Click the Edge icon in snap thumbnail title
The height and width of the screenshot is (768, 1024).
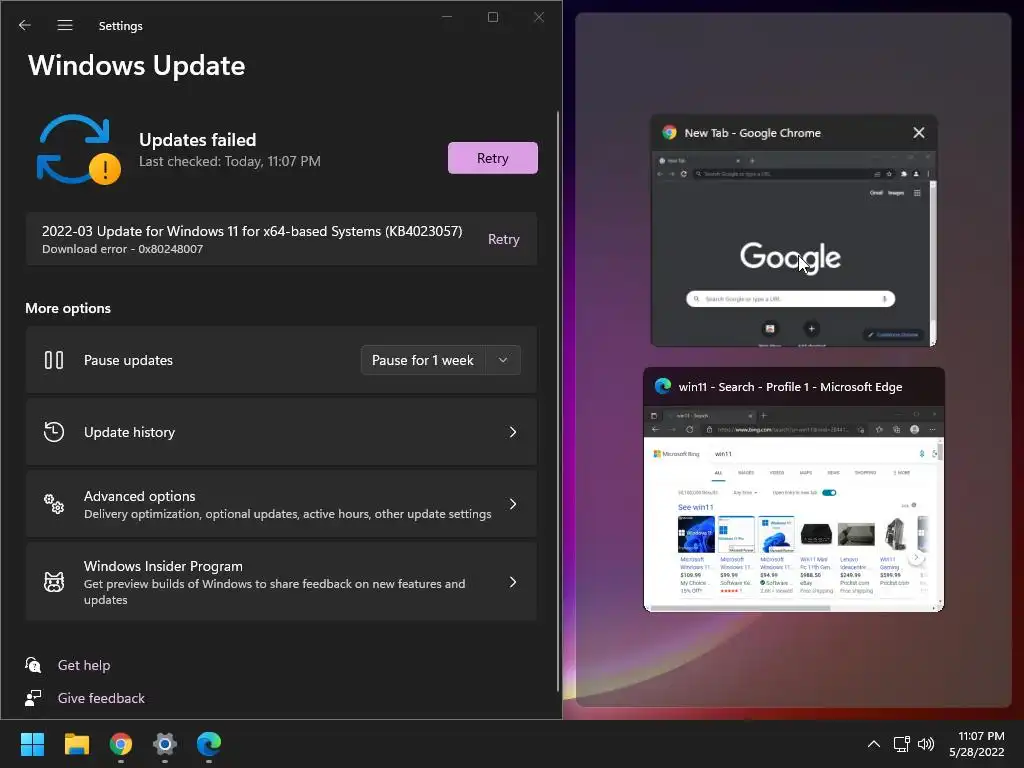[663, 386]
